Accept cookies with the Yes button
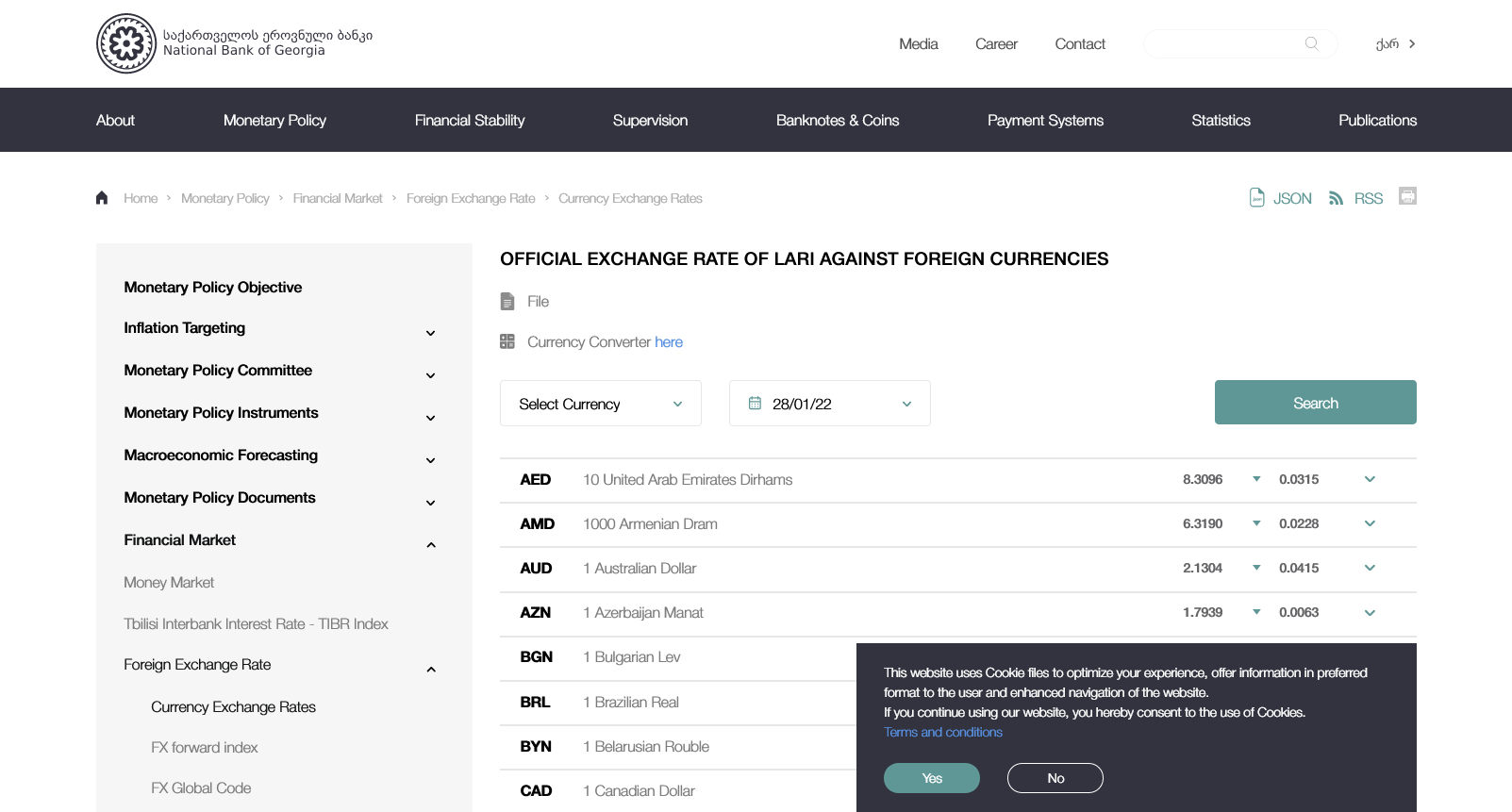The image size is (1512, 812). (931, 778)
